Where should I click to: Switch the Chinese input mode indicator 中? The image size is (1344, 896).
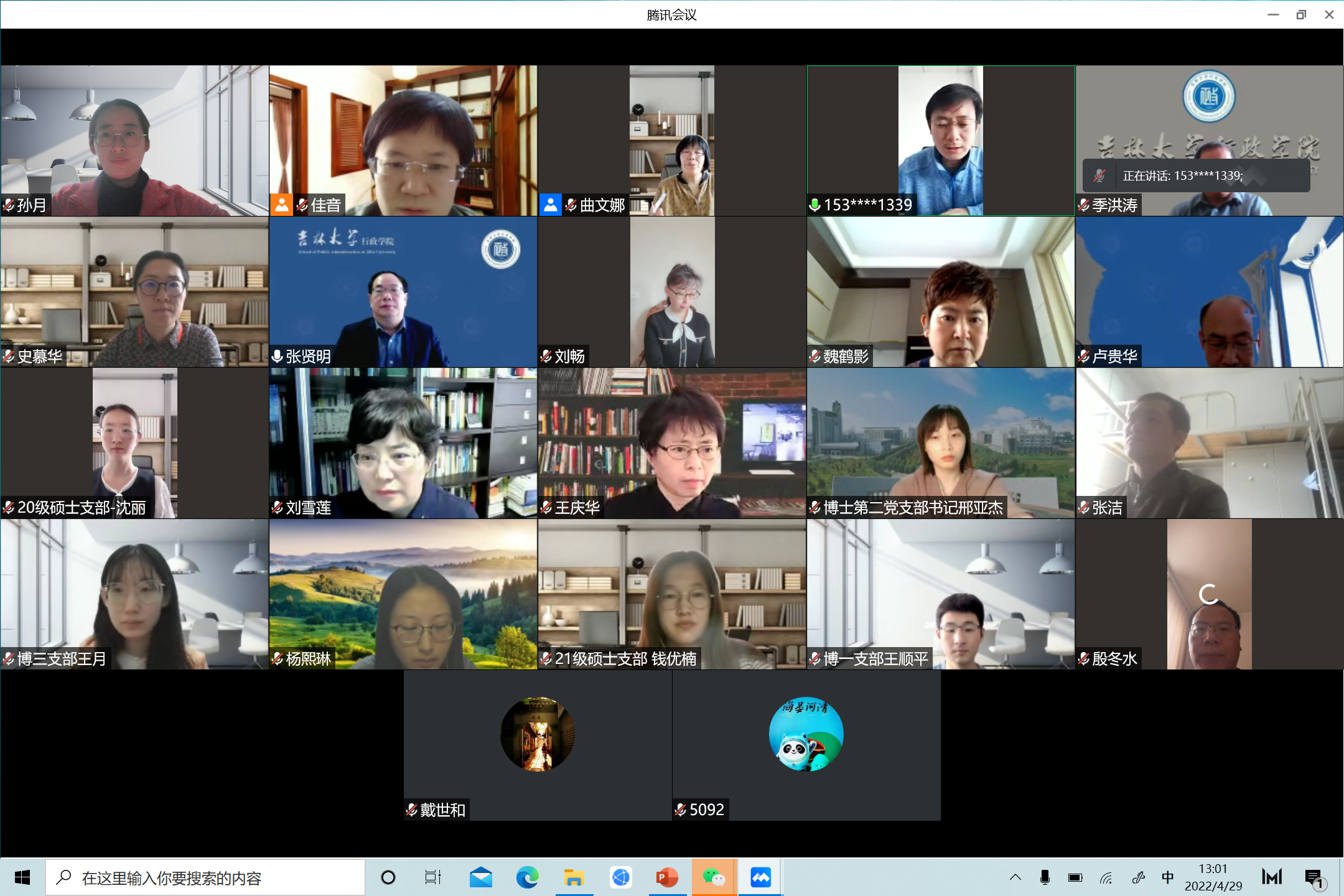point(1167,877)
